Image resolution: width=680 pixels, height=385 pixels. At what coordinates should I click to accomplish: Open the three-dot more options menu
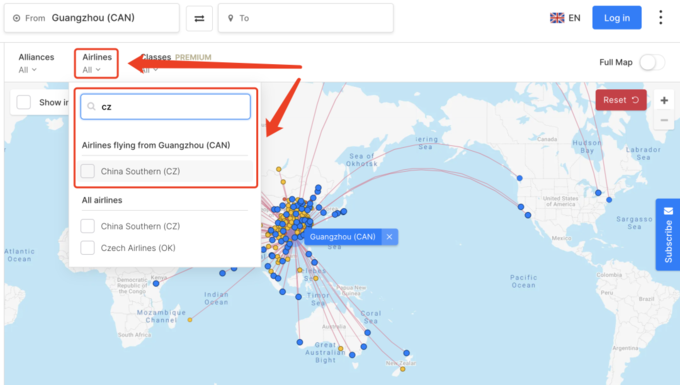[660, 18]
